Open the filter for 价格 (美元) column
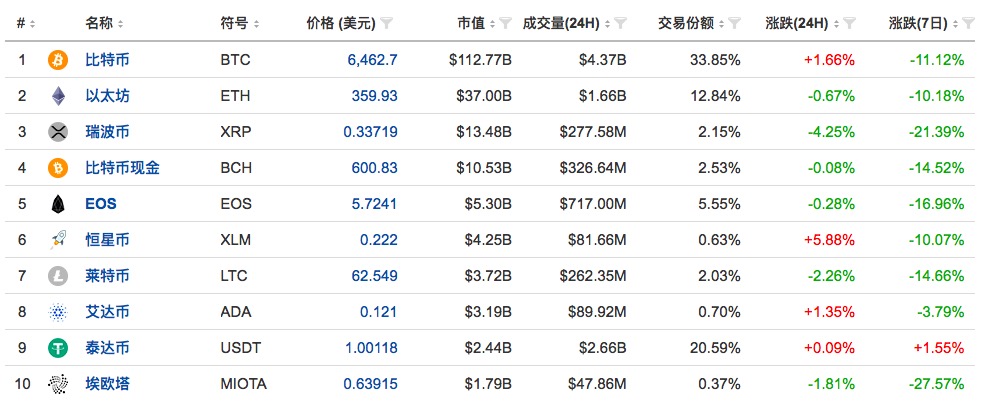This screenshot has height=401, width=991. pyautogui.click(x=387, y=24)
